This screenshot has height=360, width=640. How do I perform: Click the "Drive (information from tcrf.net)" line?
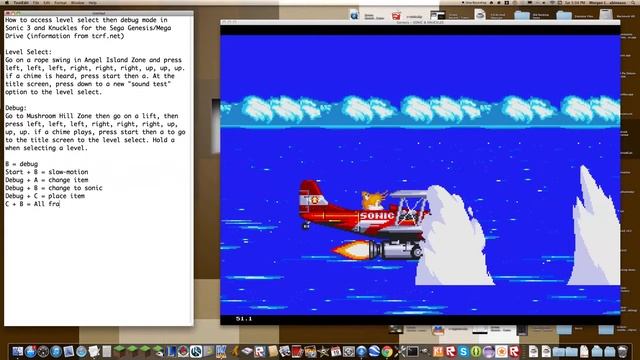[x=64, y=36]
